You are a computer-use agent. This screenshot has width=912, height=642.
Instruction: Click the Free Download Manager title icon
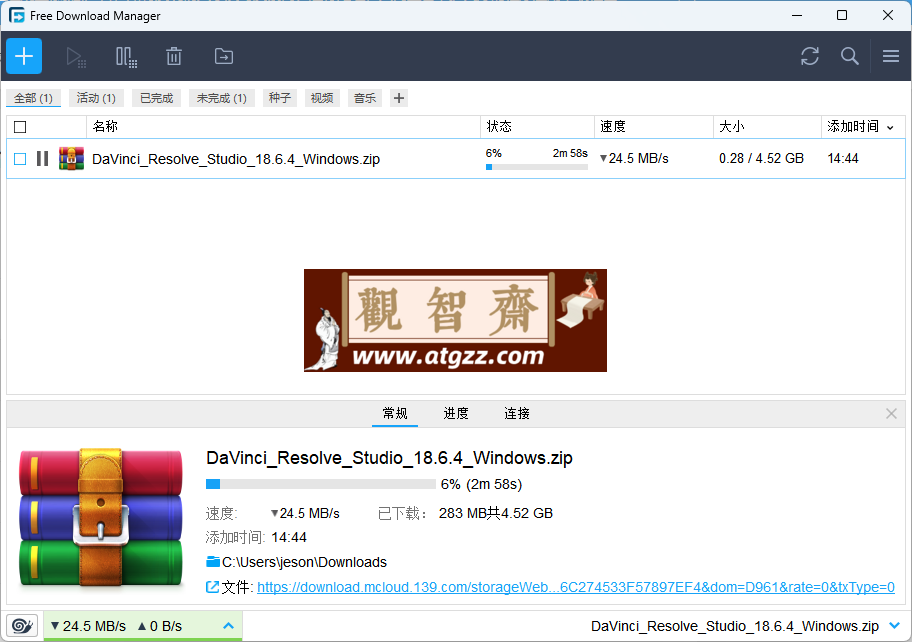pyautogui.click(x=17, y=15)
